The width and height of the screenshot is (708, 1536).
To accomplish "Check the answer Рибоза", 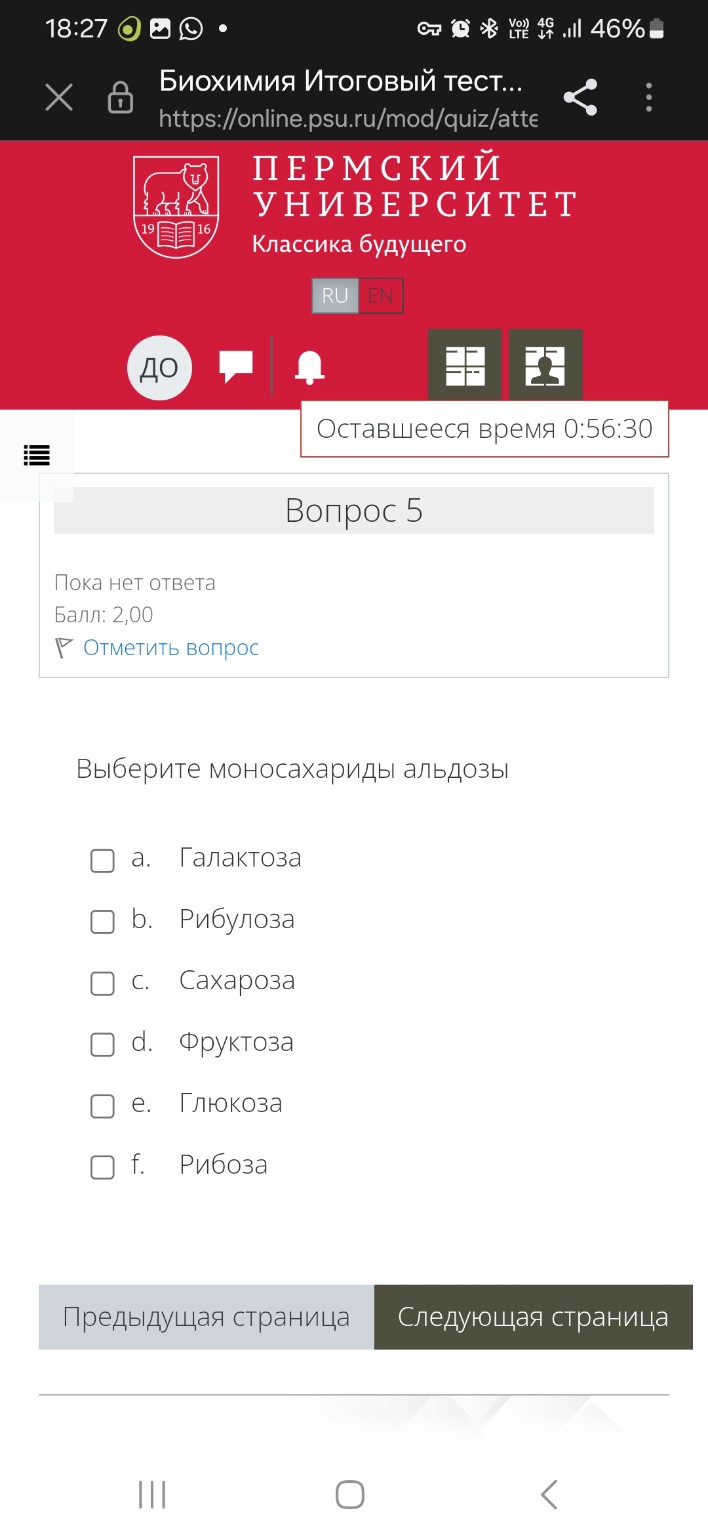I will pos(101,1167).
